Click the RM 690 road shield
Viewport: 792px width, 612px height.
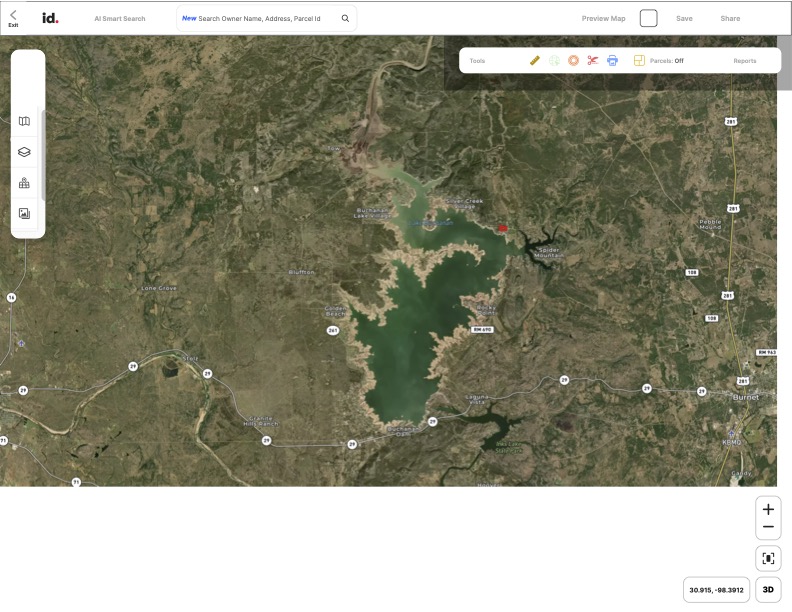(x=482, y=329)
